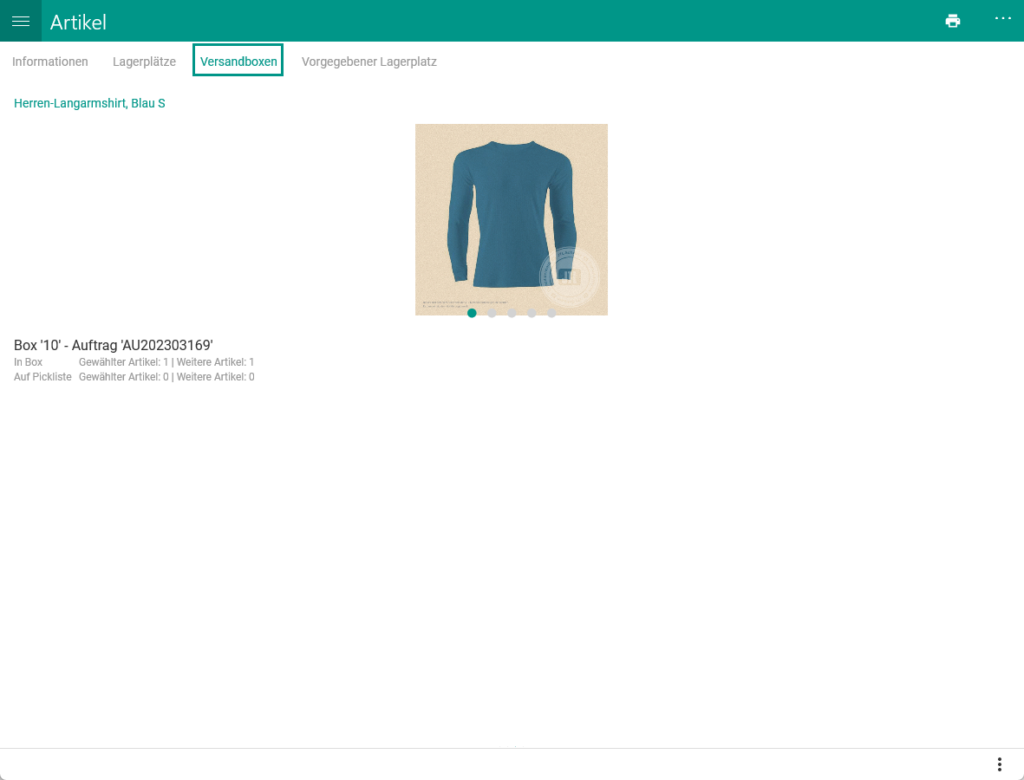Select the third carousel dot
Screen dimensions: 1024x780
point(512,313)
